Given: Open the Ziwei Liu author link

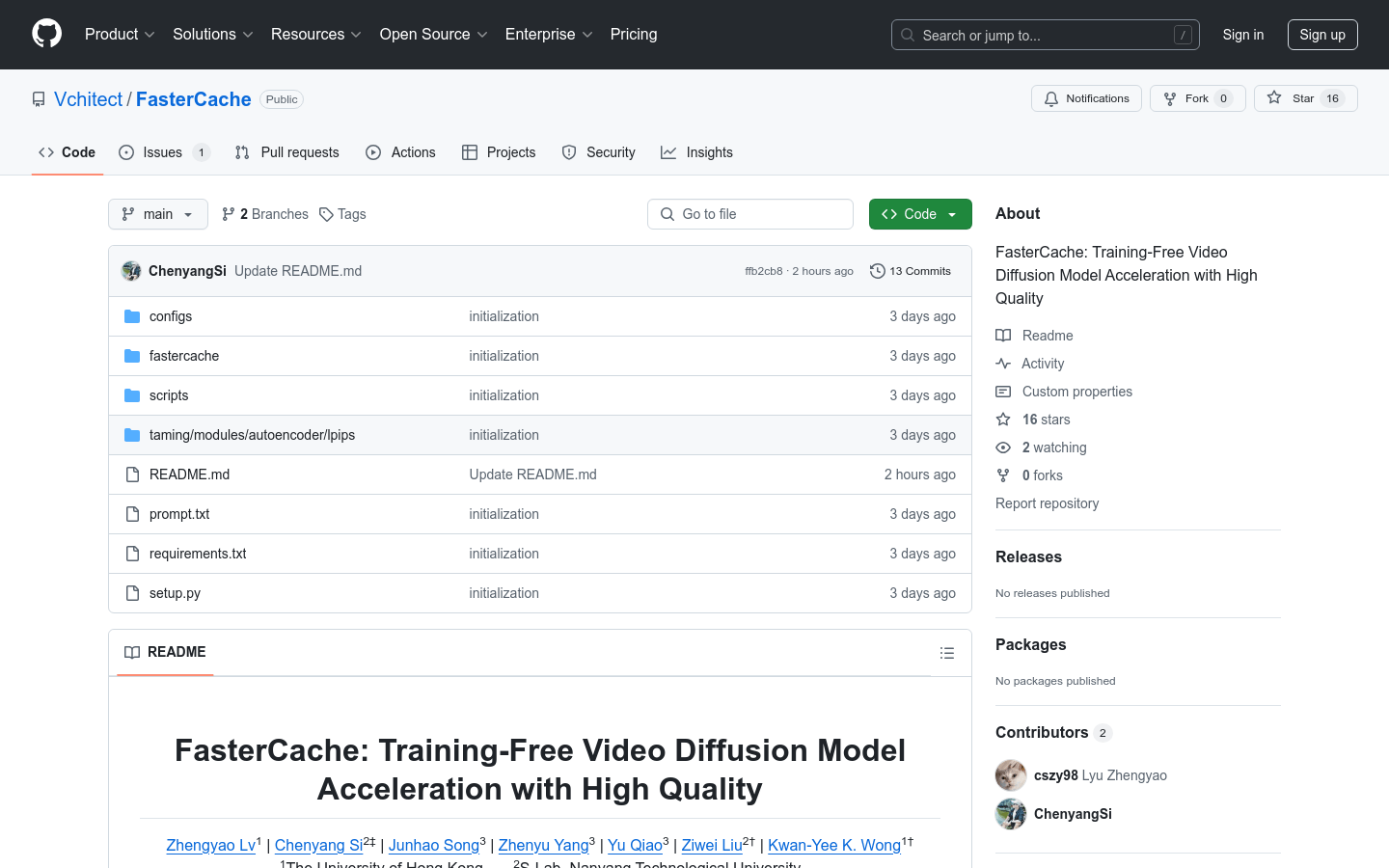Looking at the screenshot, I should pos(712,845).
